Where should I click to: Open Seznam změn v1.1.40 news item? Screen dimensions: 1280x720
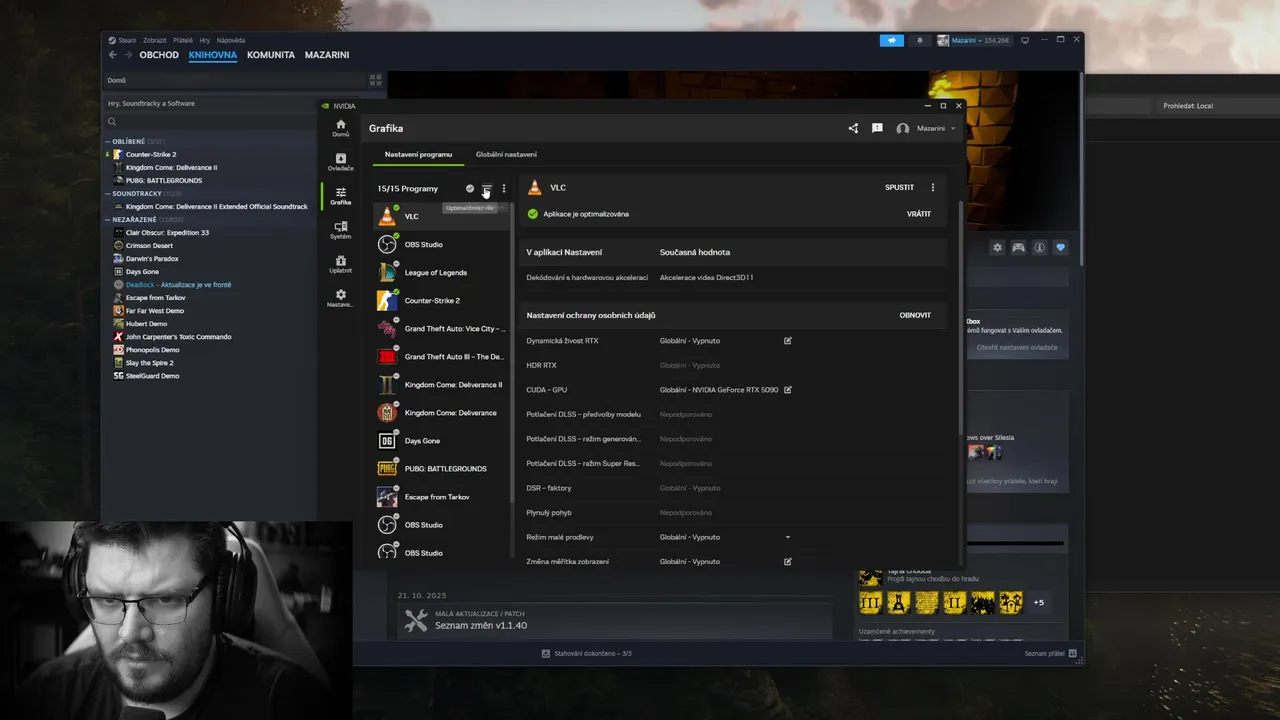pyautogui.click(x=481, y=625)
